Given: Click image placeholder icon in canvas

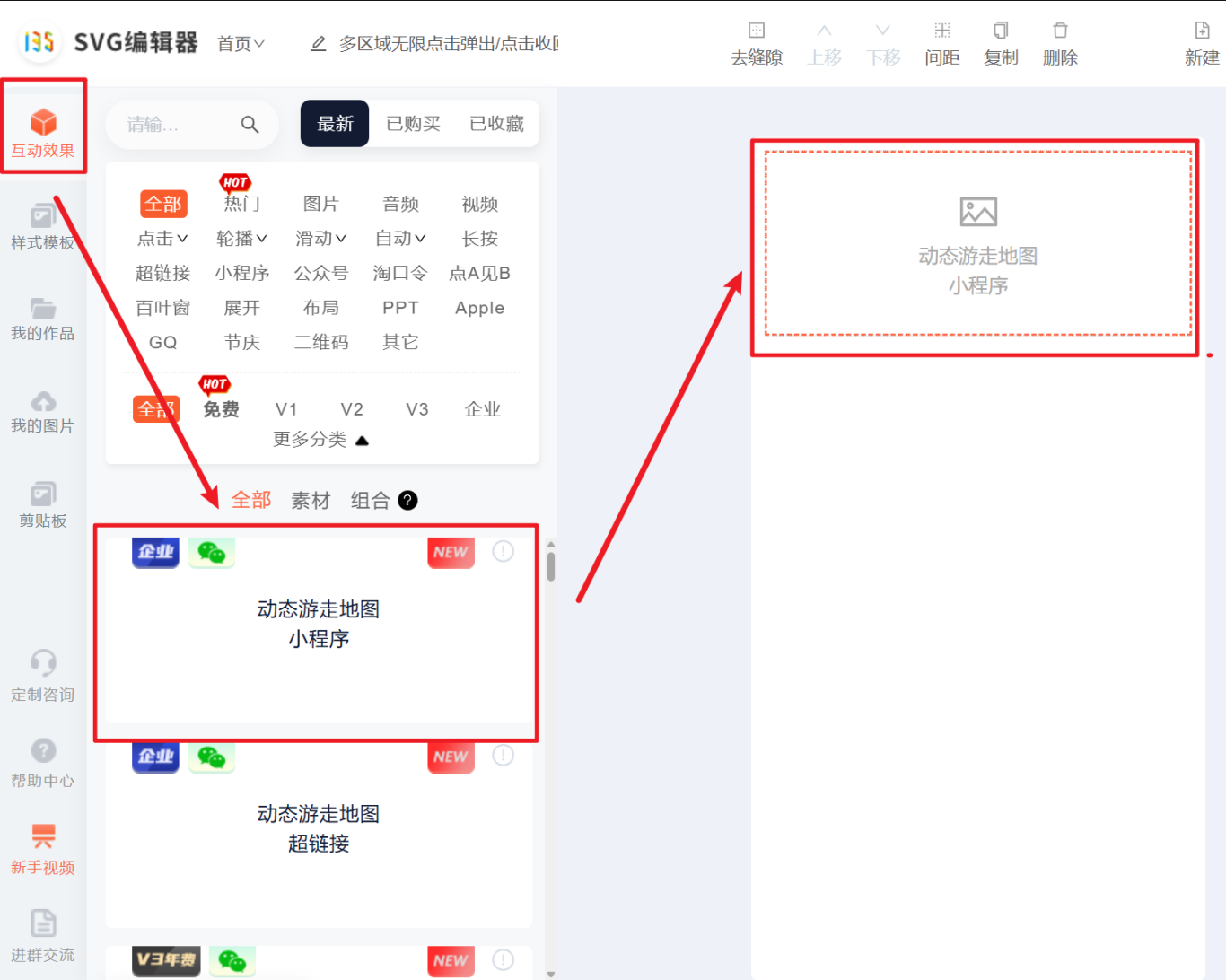Looking at the screenshot, I should 978,212.
